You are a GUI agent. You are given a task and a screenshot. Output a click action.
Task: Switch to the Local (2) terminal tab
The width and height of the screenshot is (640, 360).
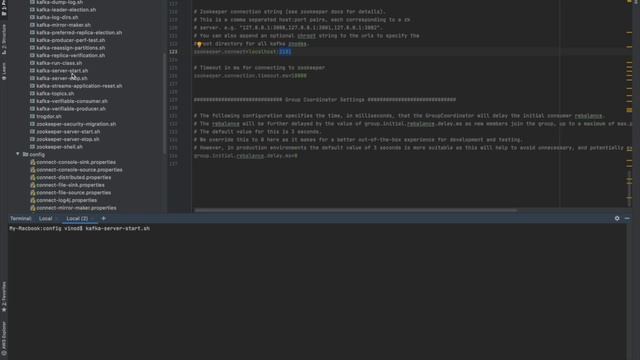77,218
